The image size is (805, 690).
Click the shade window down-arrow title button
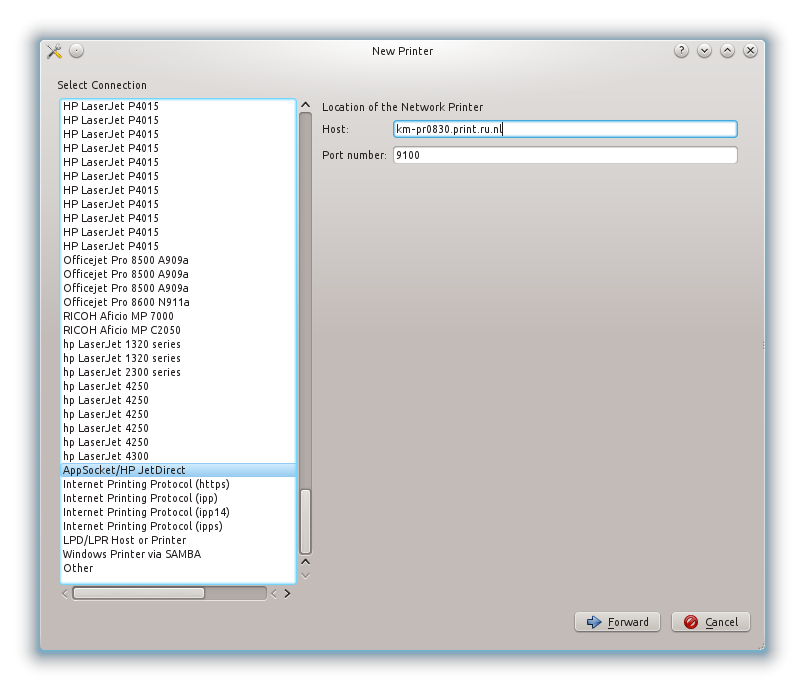tap(704, 51)
